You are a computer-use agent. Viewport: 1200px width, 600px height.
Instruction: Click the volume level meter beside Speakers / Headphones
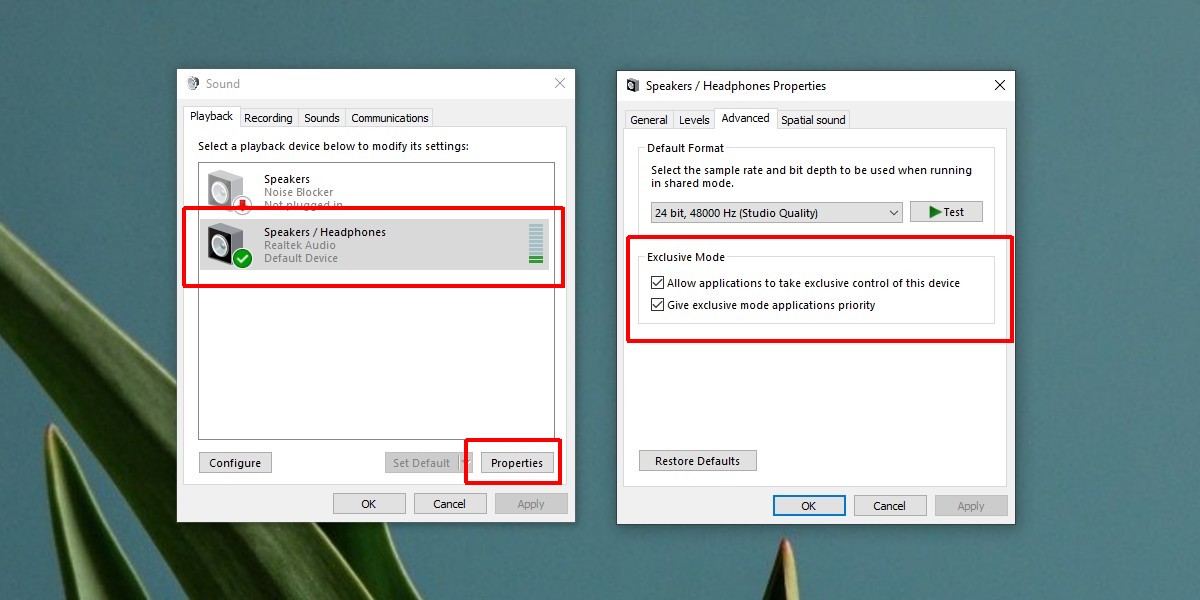pyautogui.click(x=536, y=244)
